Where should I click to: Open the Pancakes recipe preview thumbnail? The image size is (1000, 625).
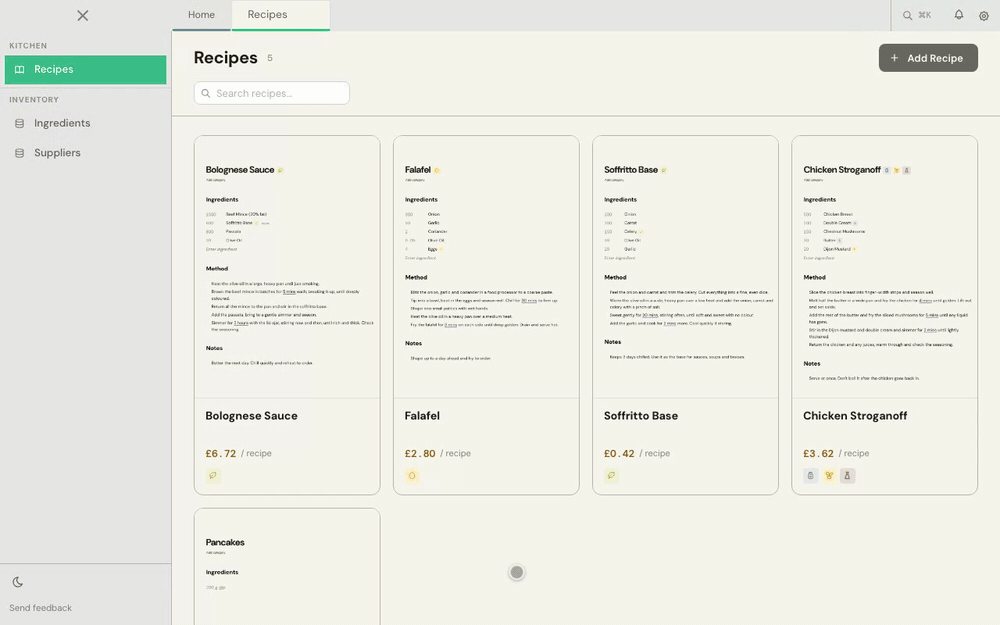287,566
